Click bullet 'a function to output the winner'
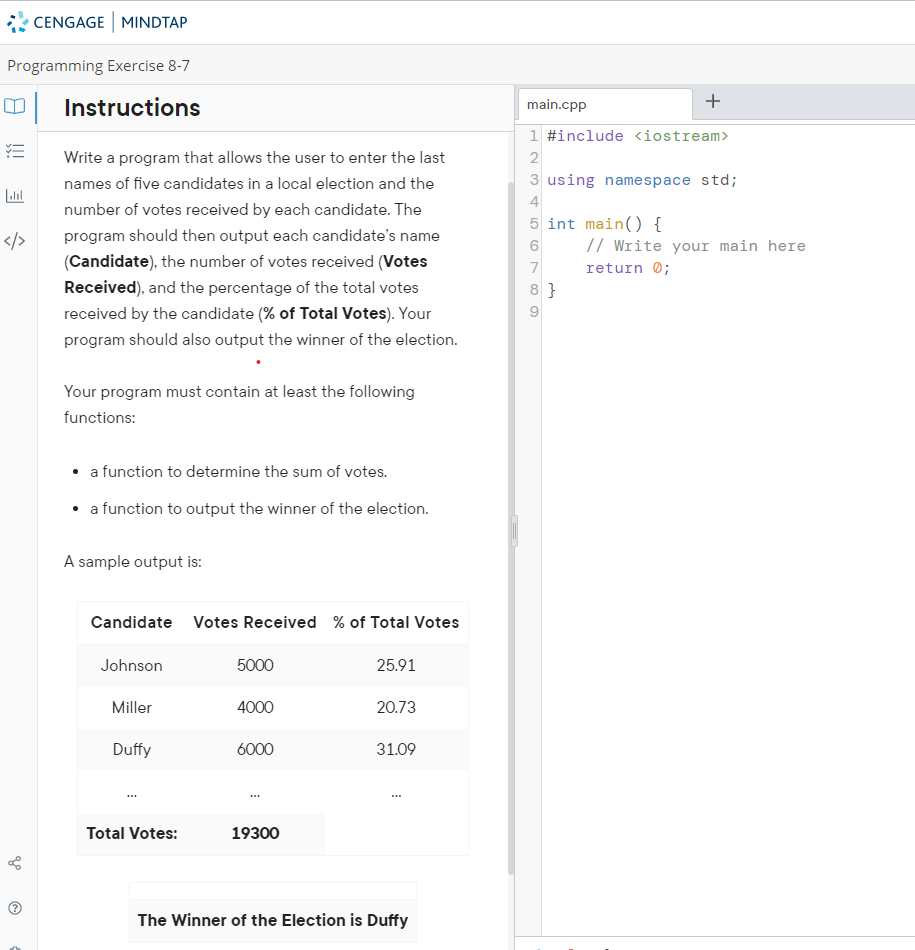The image size is (915, 950). [x=259, y=508]
